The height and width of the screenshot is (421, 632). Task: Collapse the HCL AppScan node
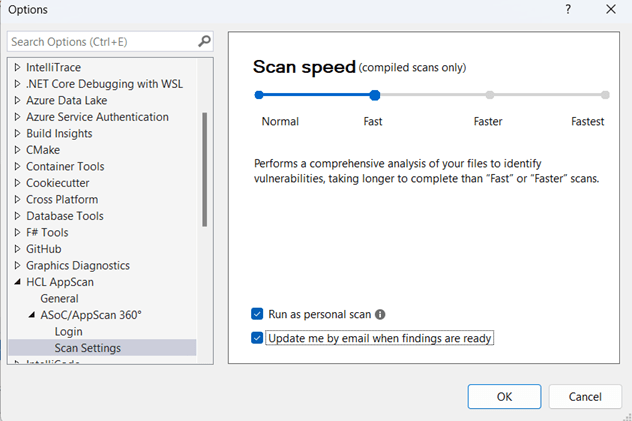[x=17, y=282]
